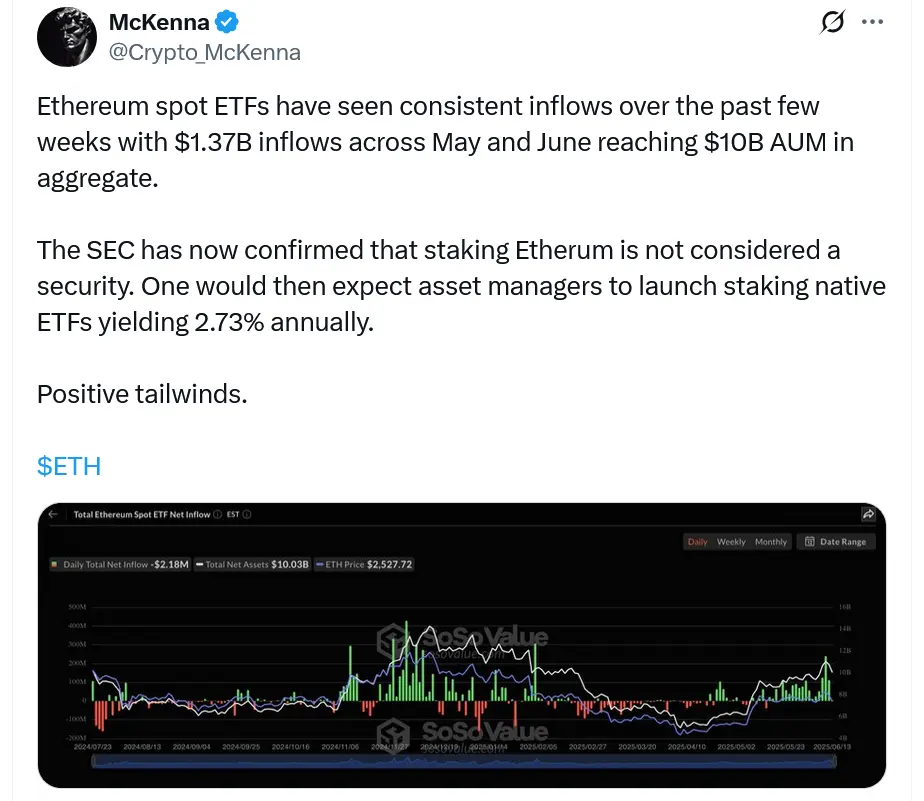Click the info icon beside the chart title
The width and height of the screenshot is (924, 801).
click(216, 514)
